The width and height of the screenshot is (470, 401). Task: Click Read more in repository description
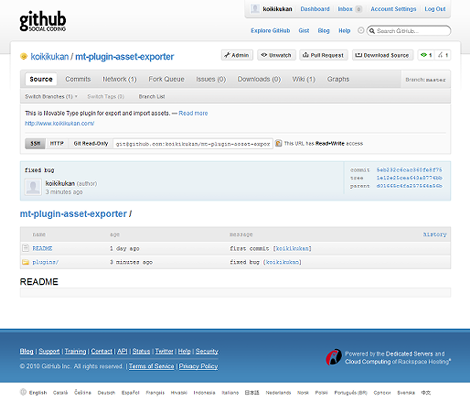[193, 113]
